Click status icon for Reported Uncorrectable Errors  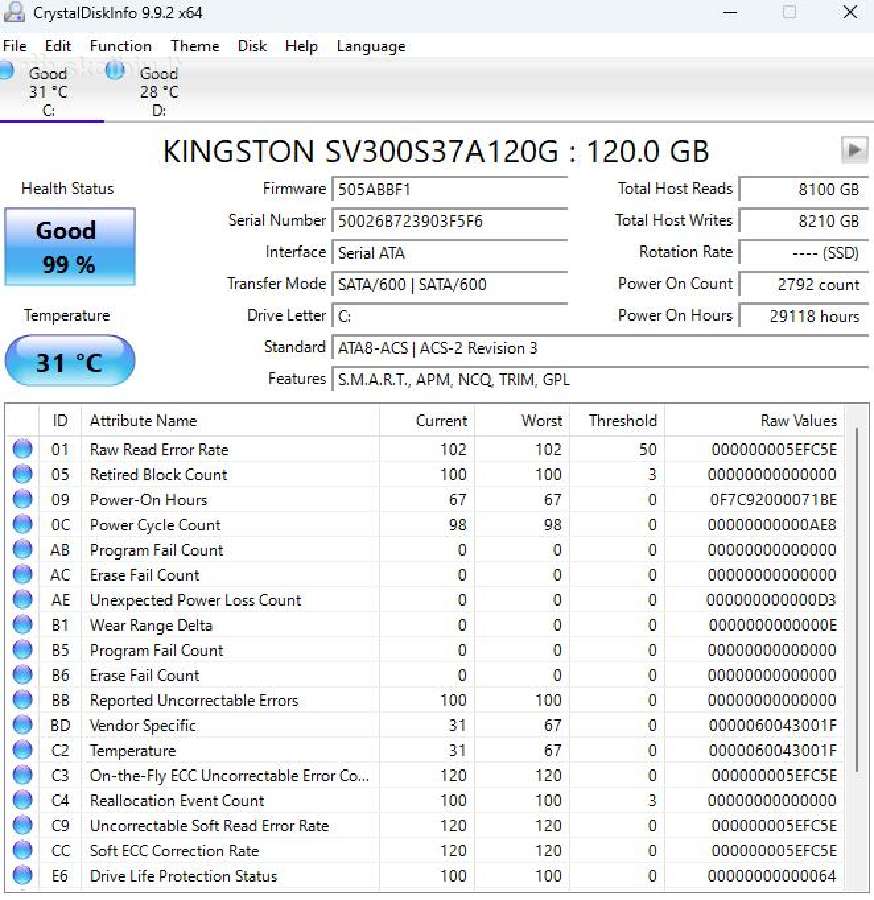pyautogui.click(x=22, y=700)
